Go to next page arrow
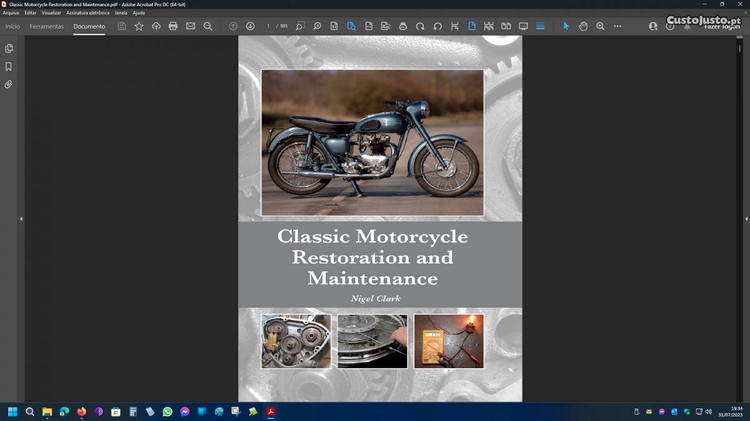The width and height of the screenshot is (750, 421). point(250,26)
